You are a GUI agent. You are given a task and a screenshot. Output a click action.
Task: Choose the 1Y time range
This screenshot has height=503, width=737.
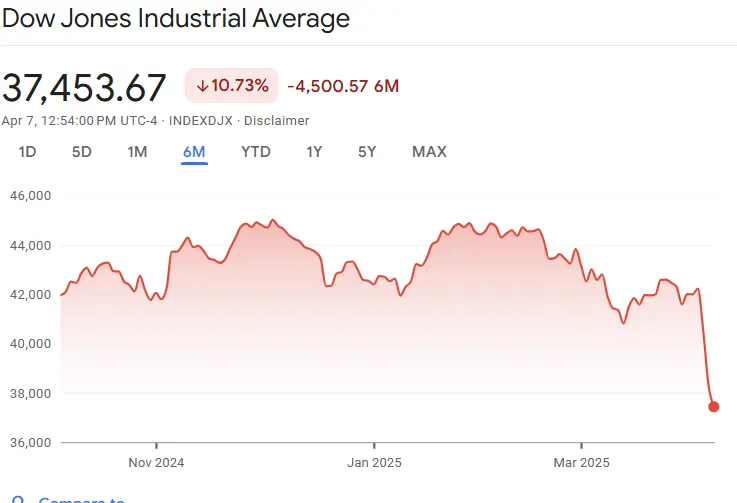coord(314,152)
